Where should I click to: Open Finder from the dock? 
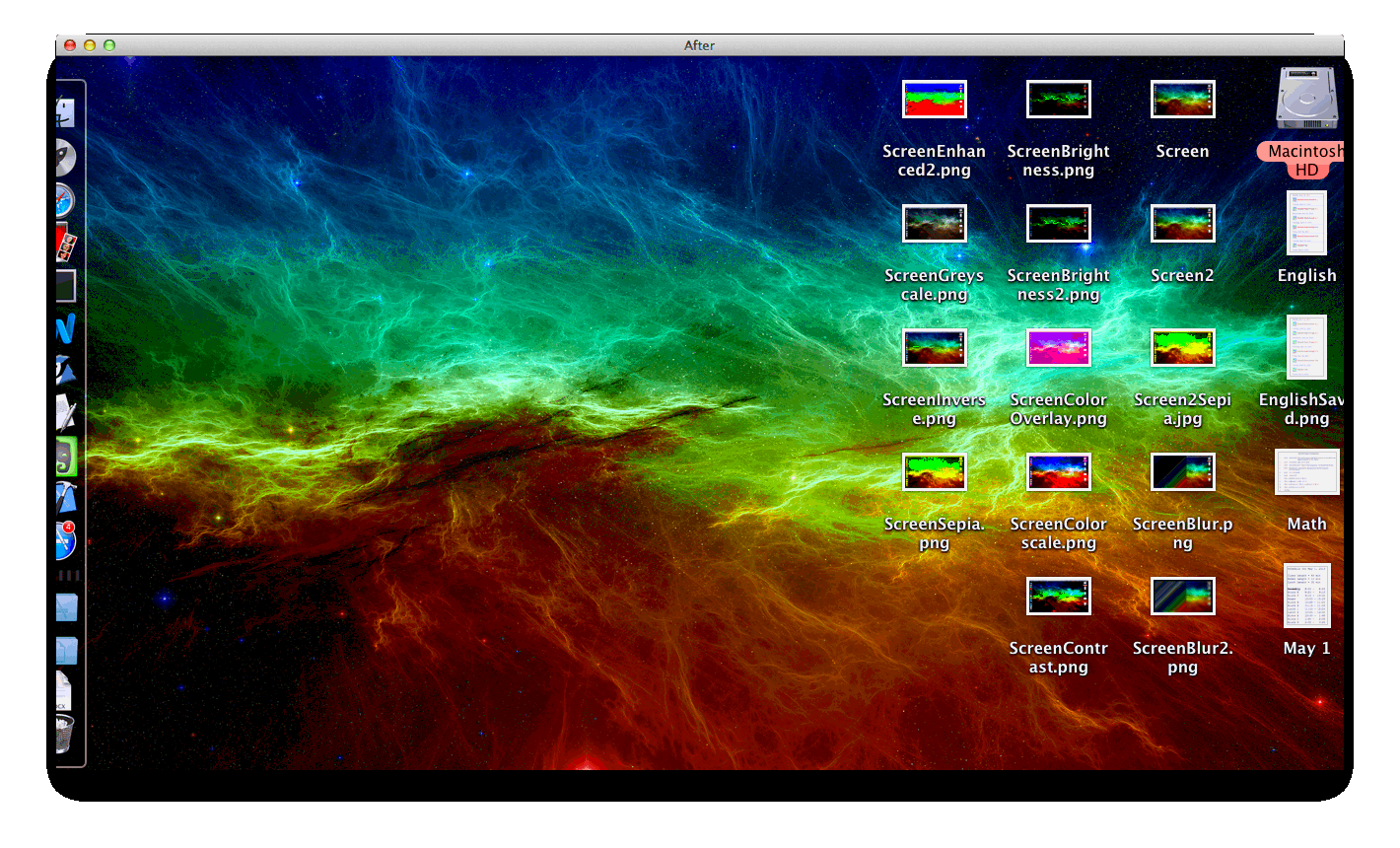coord(66,112)
